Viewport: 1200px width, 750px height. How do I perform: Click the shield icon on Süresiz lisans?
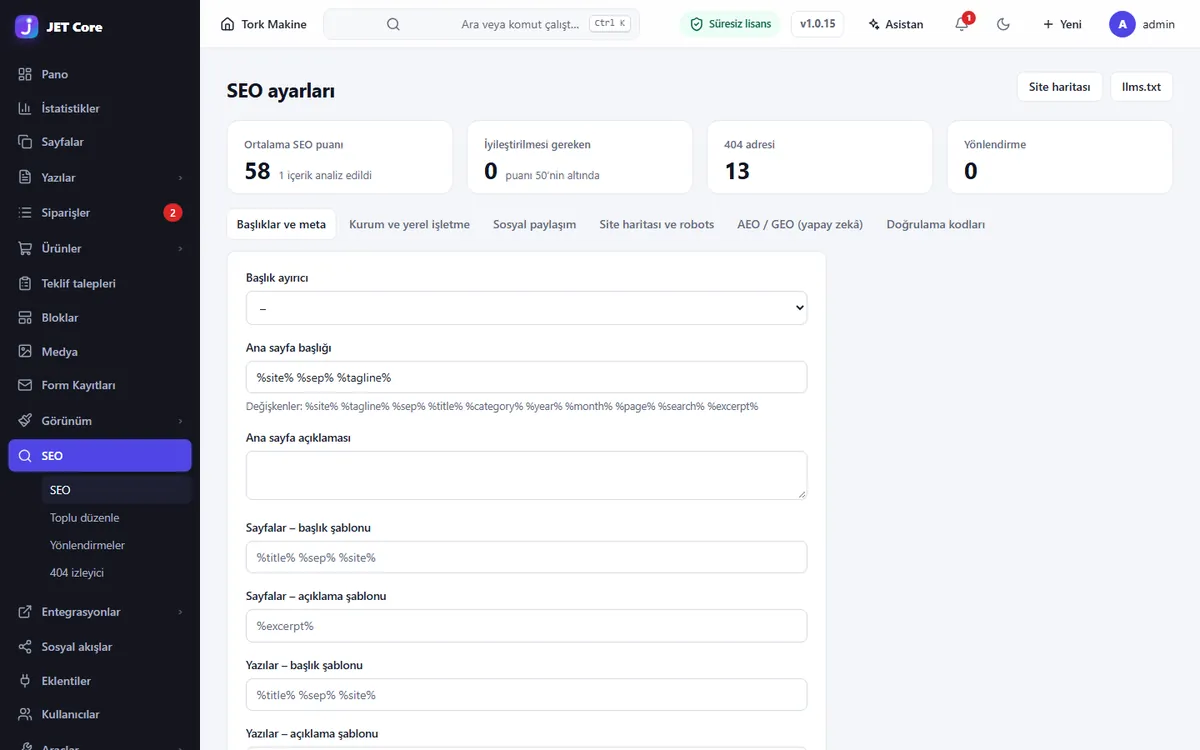tap(697, 24)
